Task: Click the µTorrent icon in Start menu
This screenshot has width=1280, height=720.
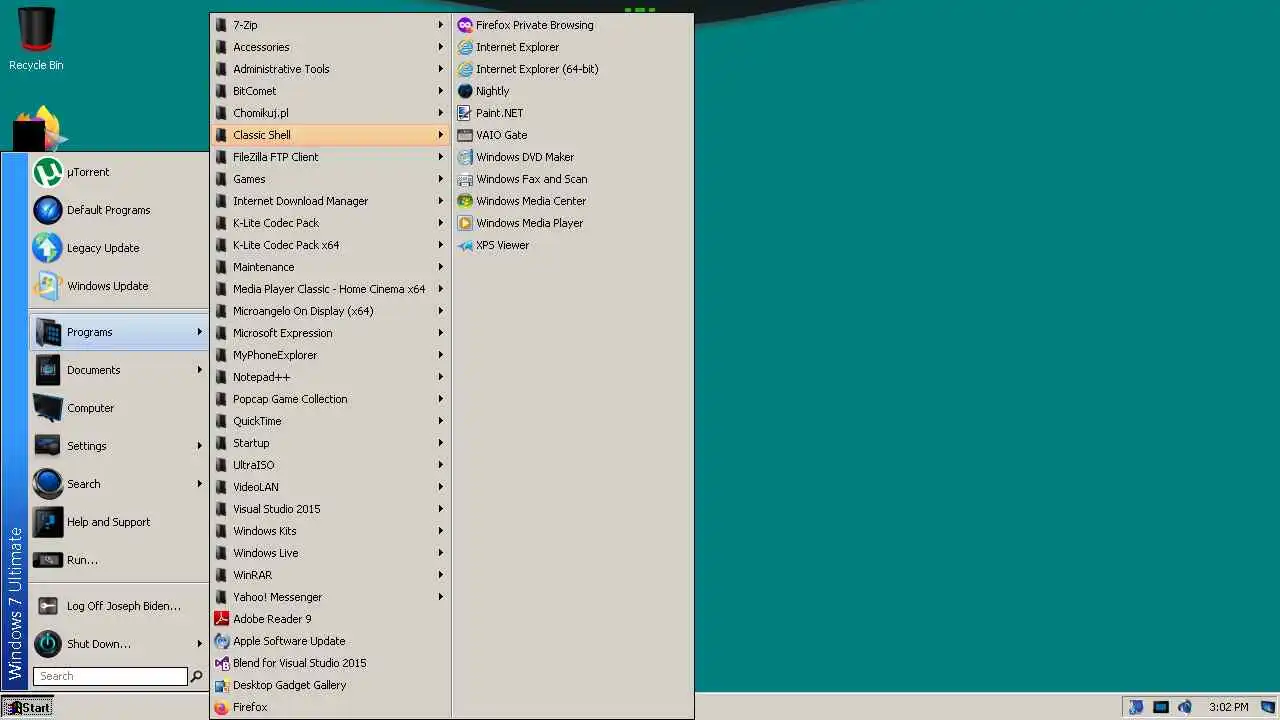Action: tap(48, 172)
